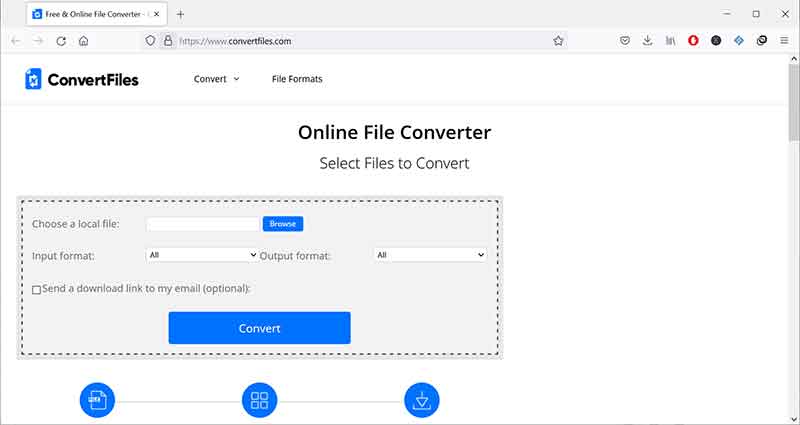This screenshot has height=425, width=800.
Task: Click the red Opera-style extension icon
Action: pos(693,41)
